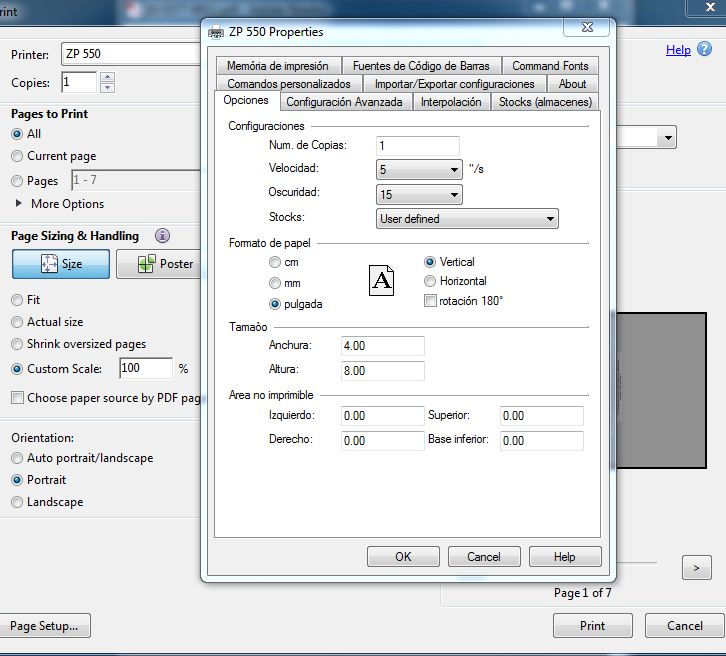
Task: Click the Page Sizing info icon
Action: coord(162,236)
